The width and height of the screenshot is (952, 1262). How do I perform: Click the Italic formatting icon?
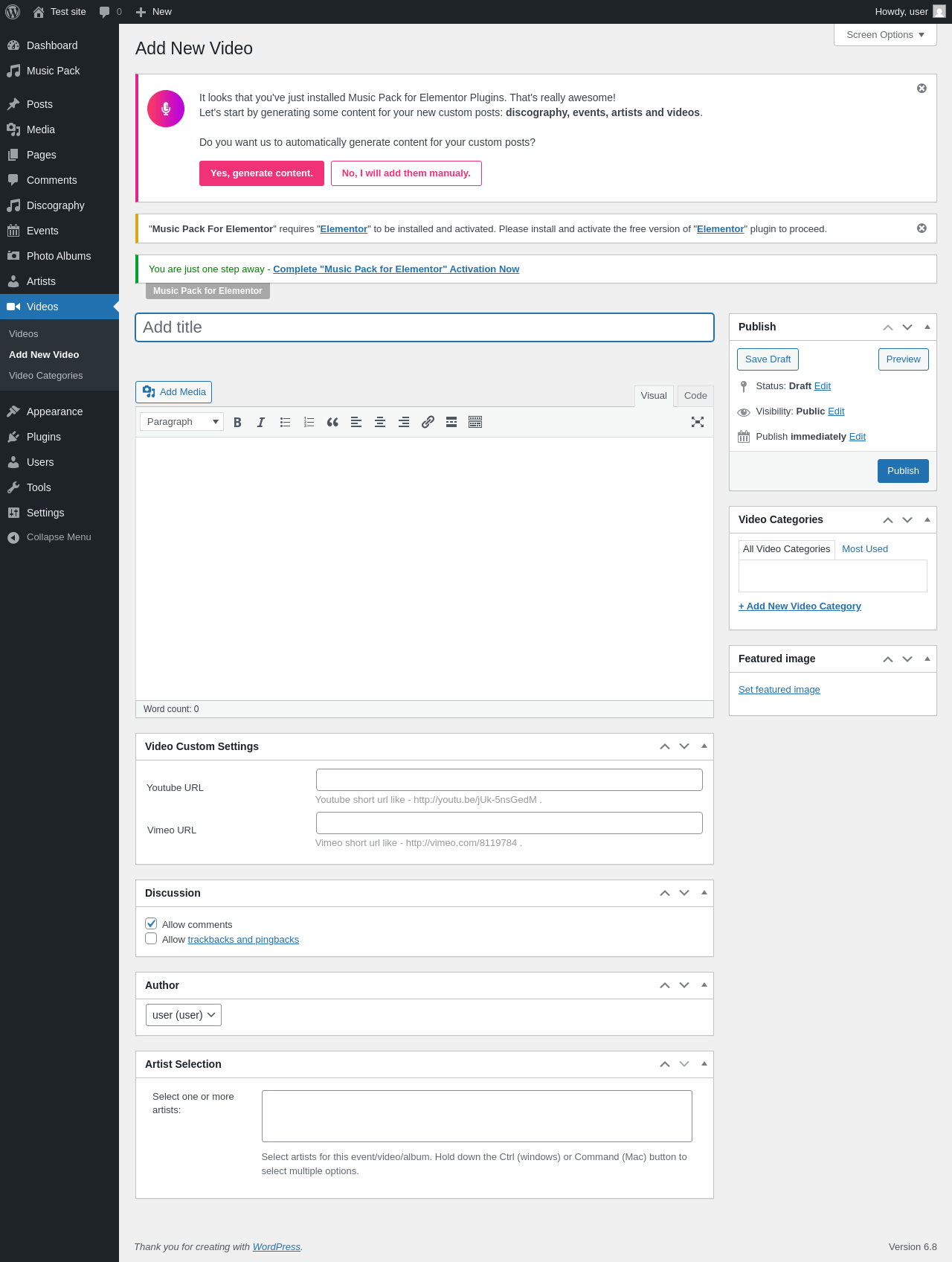261,422
